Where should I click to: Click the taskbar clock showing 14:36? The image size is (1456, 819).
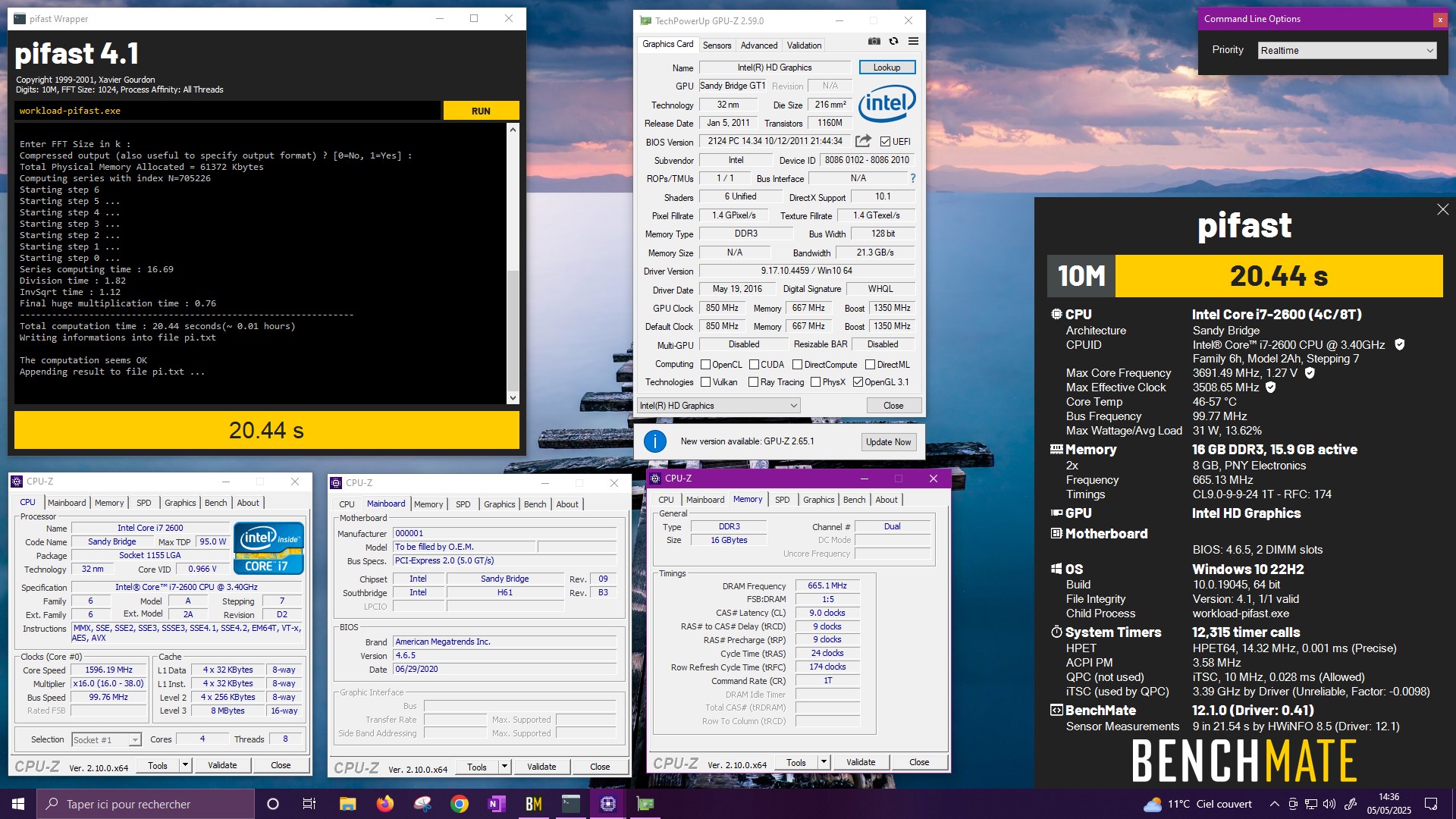1389,804
